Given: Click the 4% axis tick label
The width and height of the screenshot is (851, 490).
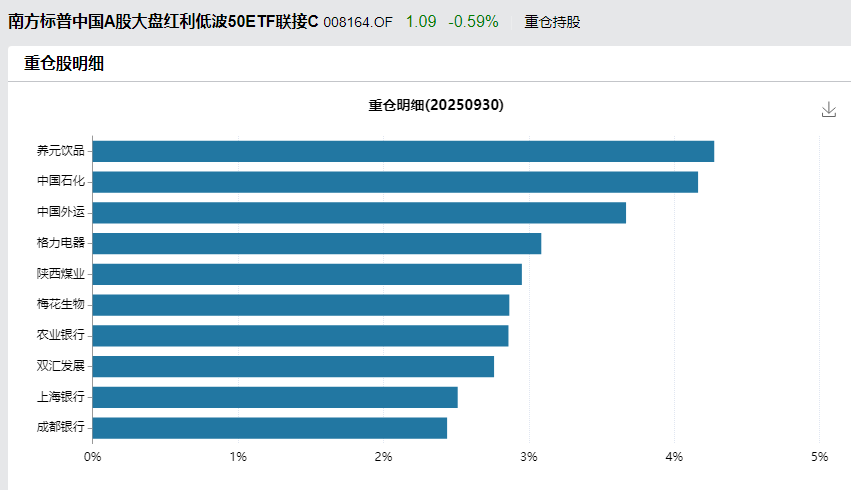Looking at the screenshot, I should 674,457.
